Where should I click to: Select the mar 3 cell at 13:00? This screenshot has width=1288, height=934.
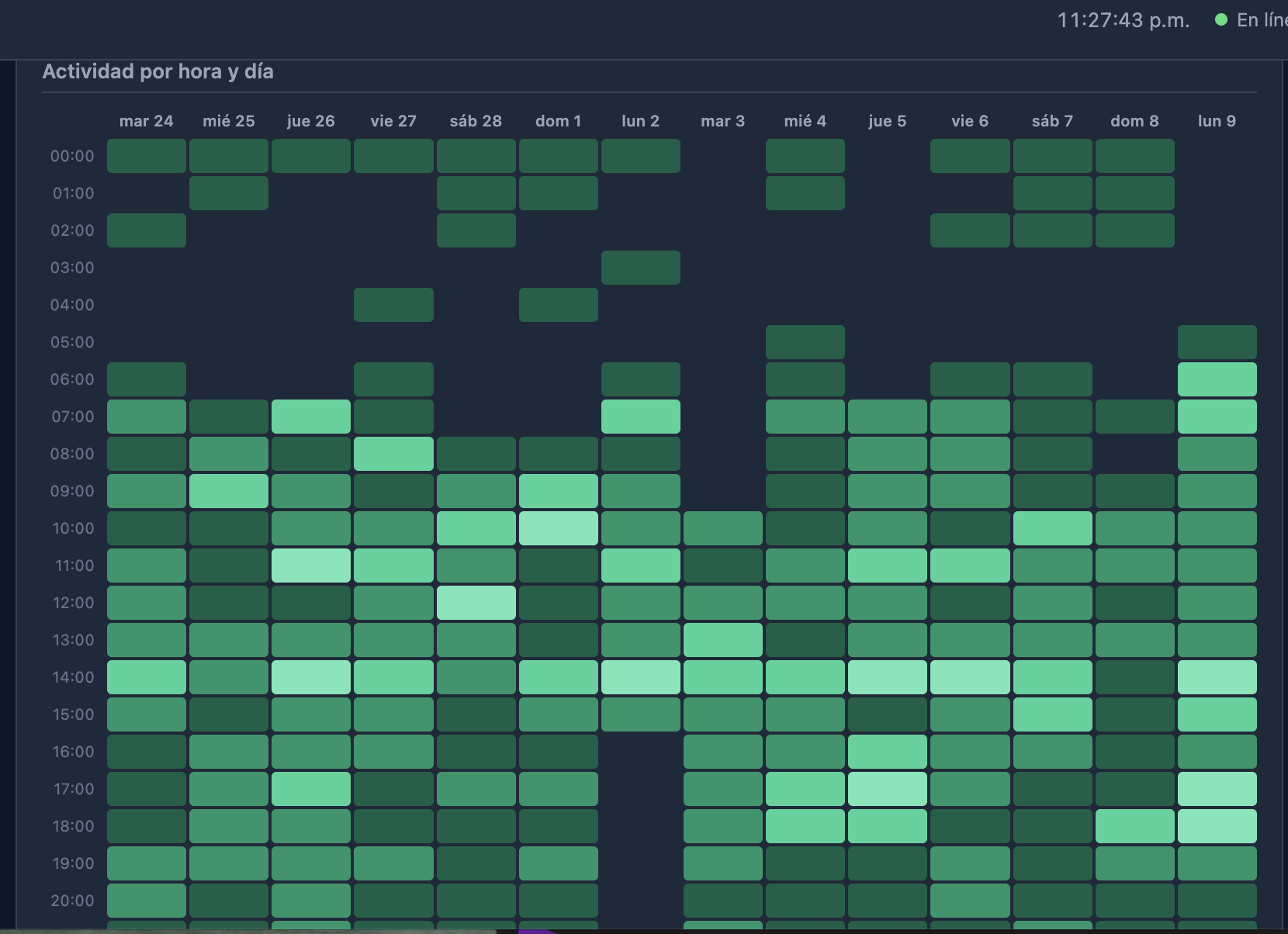pyautogui.click(x=722, y=640)
